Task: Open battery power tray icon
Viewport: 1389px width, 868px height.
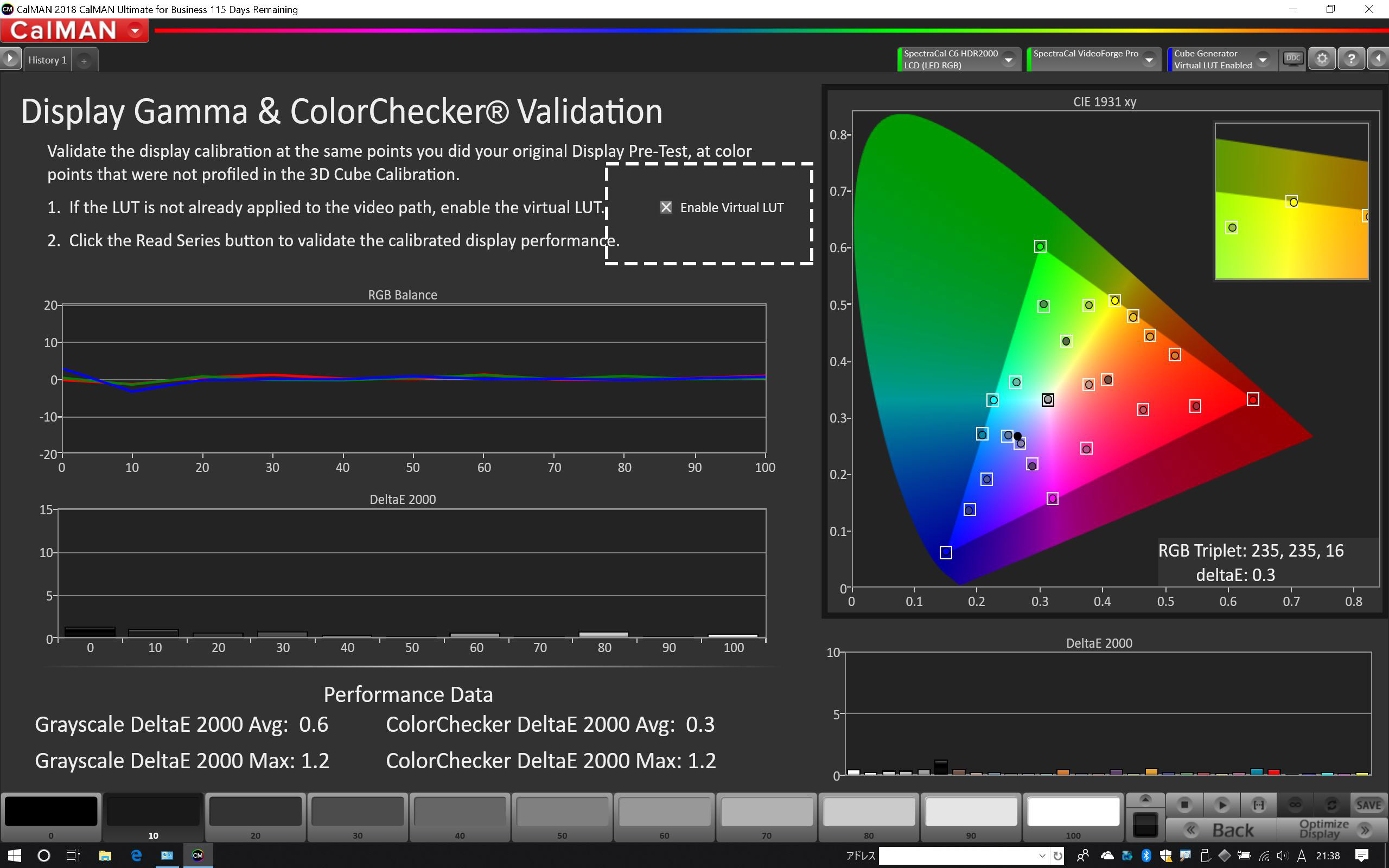Action: tap(1244, 856)
